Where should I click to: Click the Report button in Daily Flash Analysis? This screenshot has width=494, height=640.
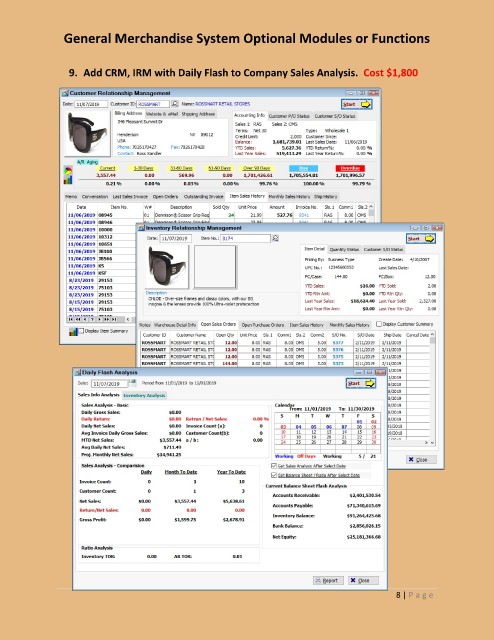click(328, 580)
